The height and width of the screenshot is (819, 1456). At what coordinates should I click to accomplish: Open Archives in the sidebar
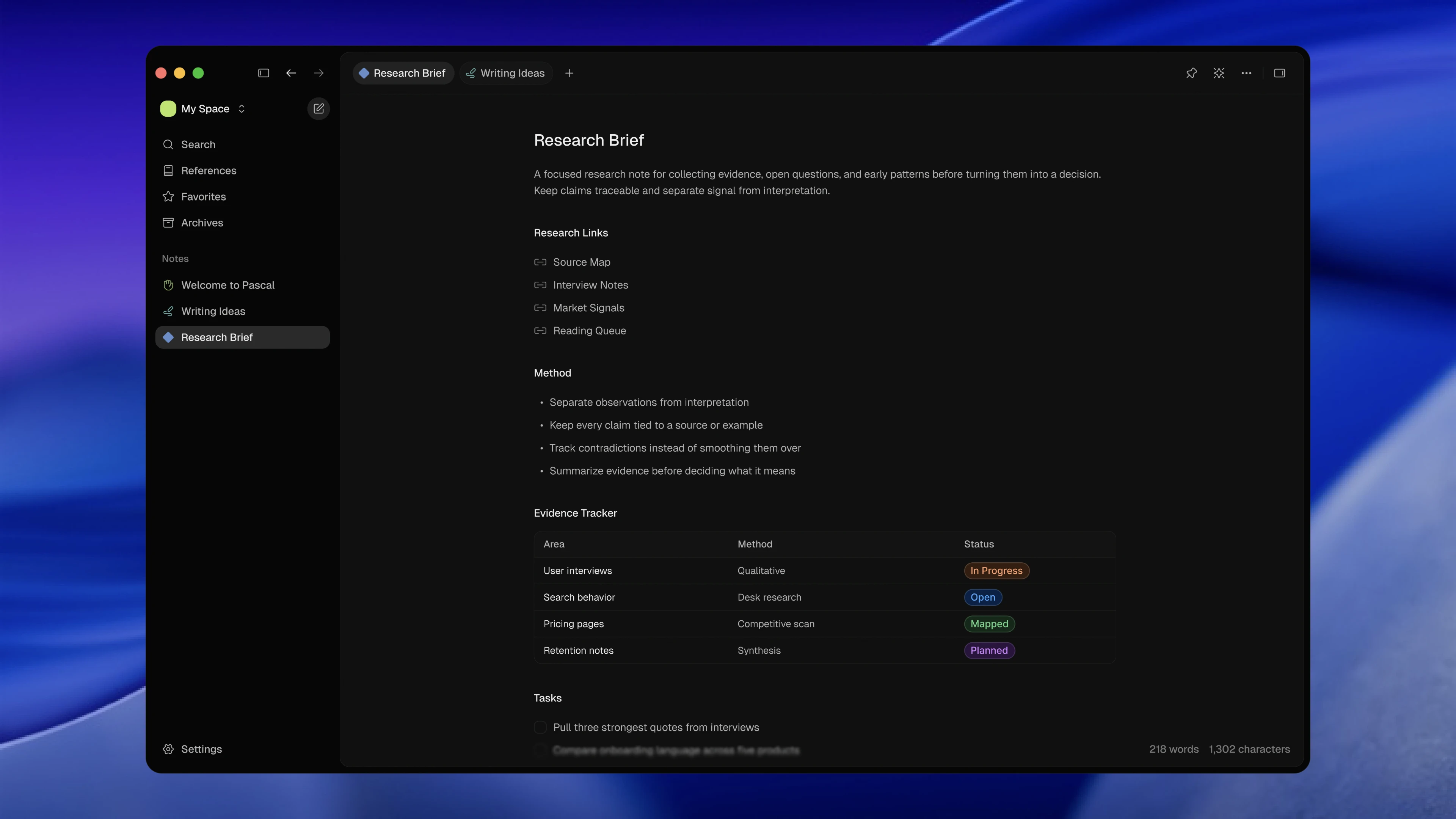(x=243, y=223)
